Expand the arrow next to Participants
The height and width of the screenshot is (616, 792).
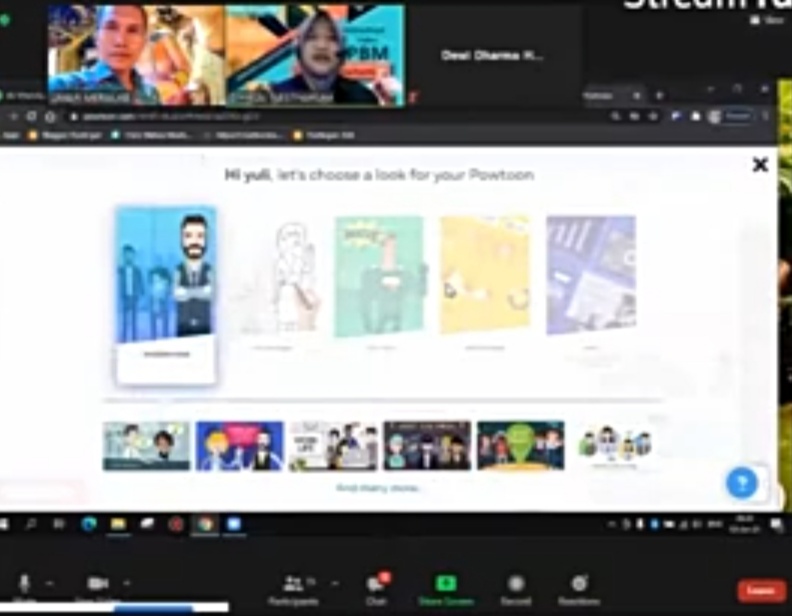(x=334, y=584)
